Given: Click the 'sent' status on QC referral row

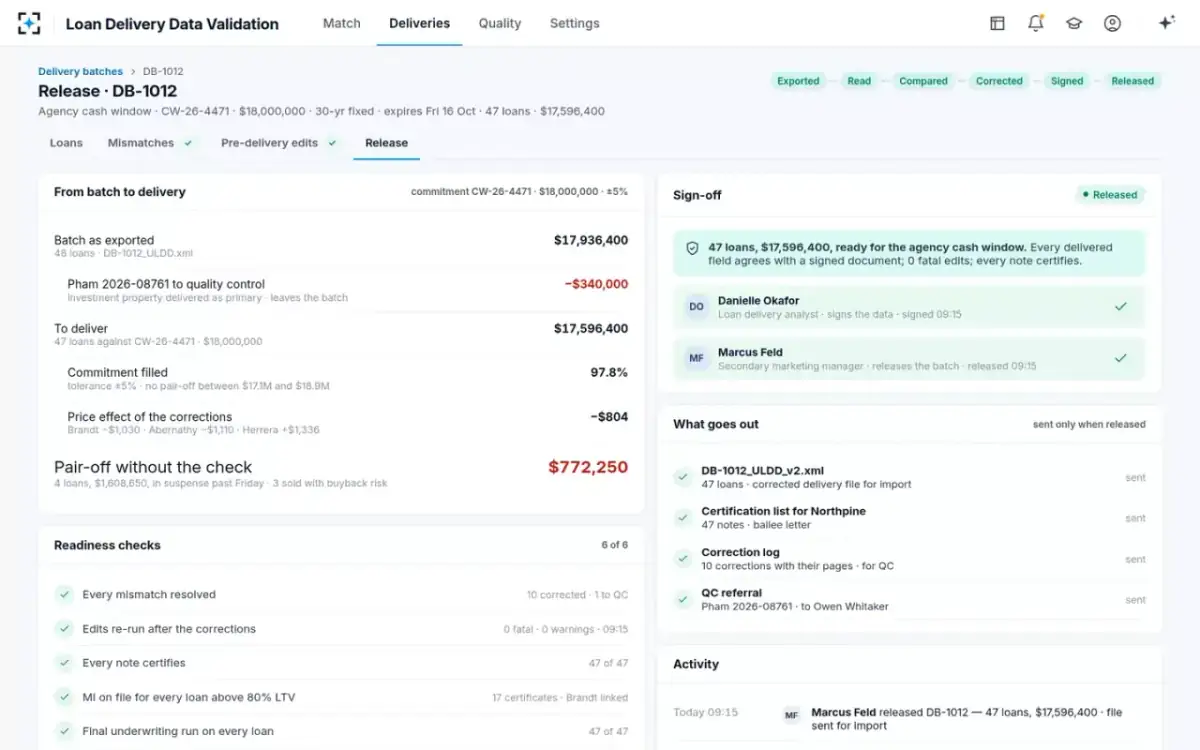Looking at the screenshot, I should click(x=1135, y=600).
